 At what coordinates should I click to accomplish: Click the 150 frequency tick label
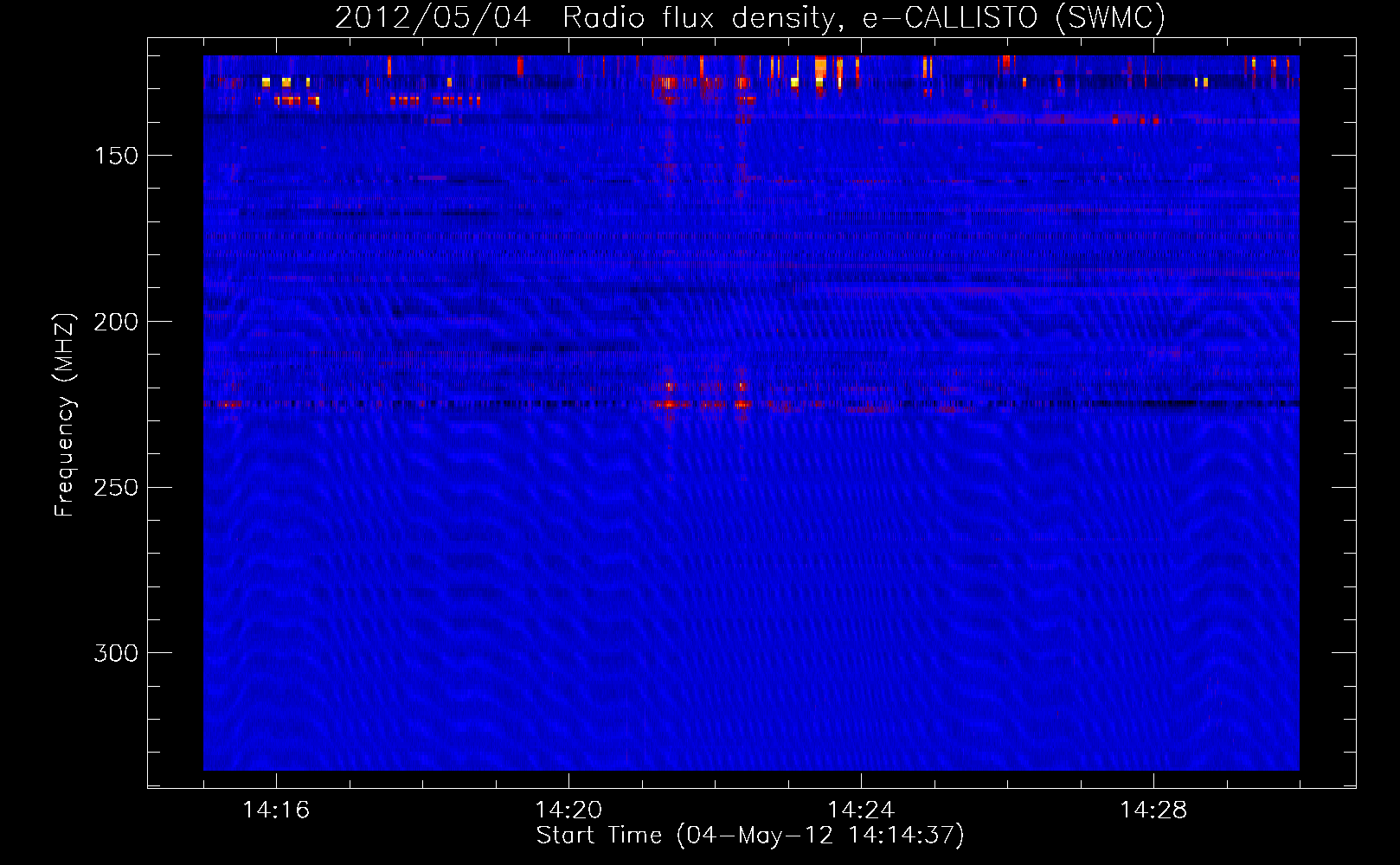pos(116,156)
